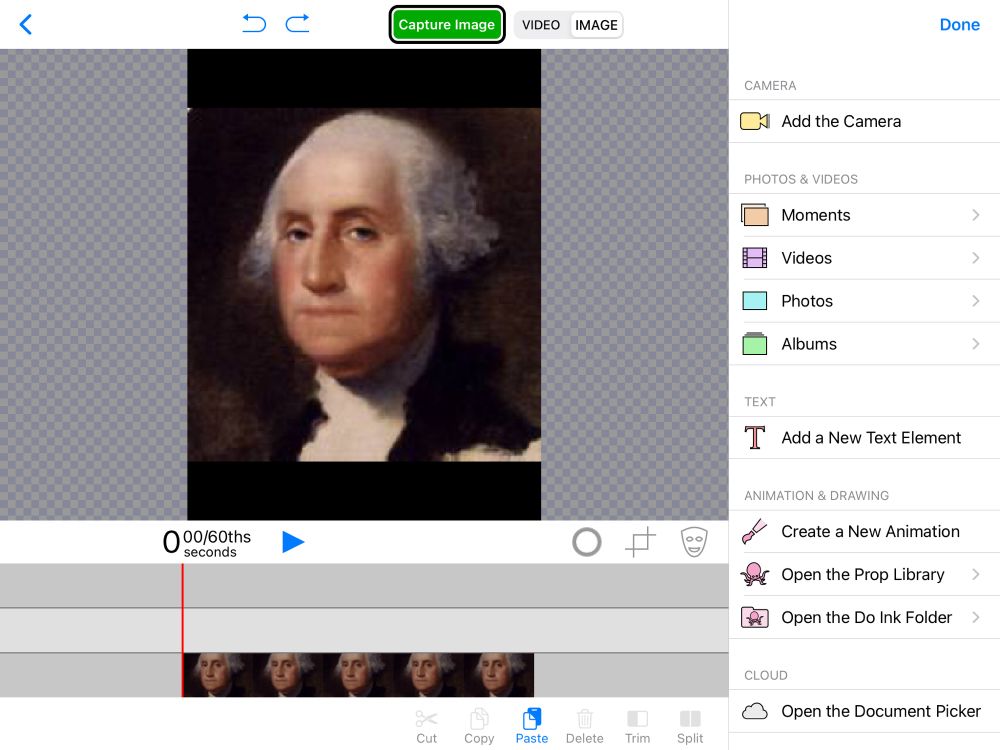Choose Open the Prop Library
The image size is (1000, 750).
click(x=864, y=574)
